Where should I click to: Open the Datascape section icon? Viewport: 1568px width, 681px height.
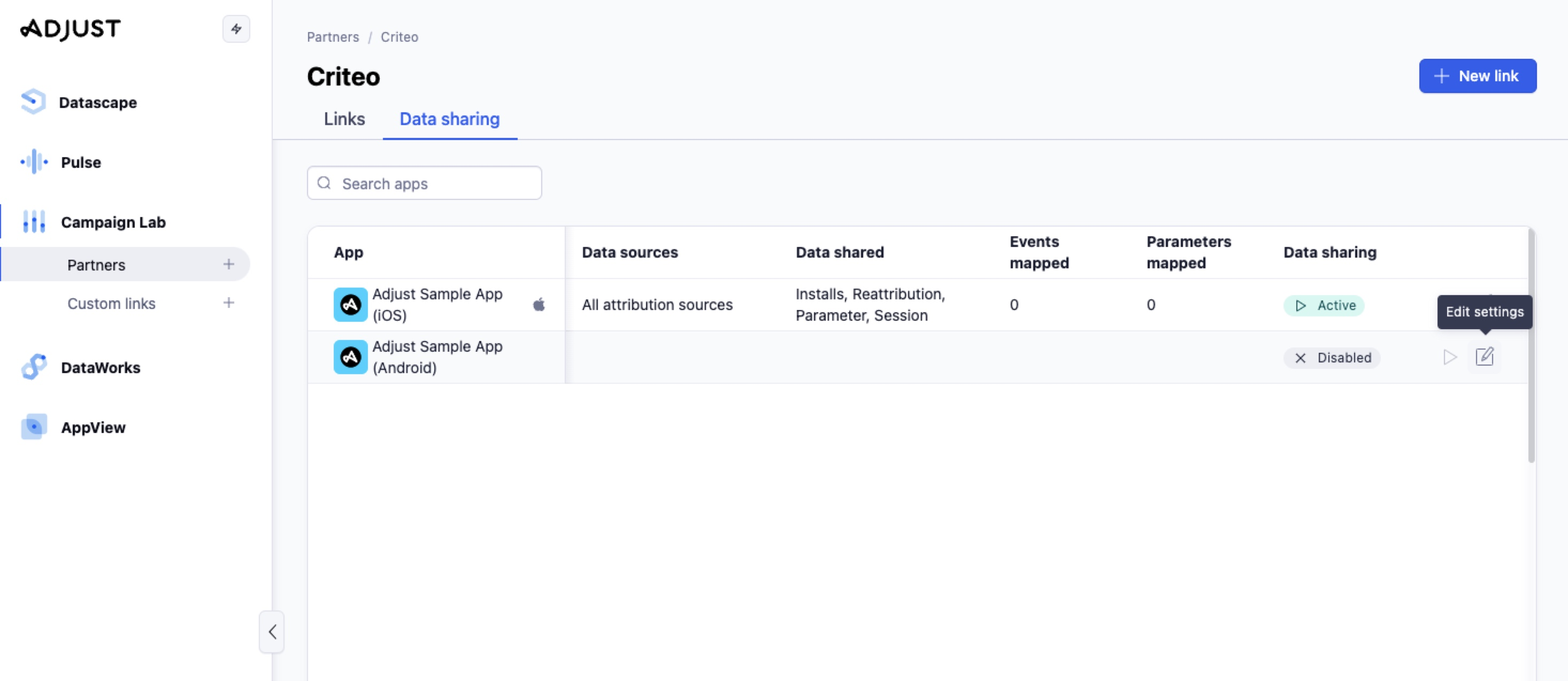pos(34,102)
